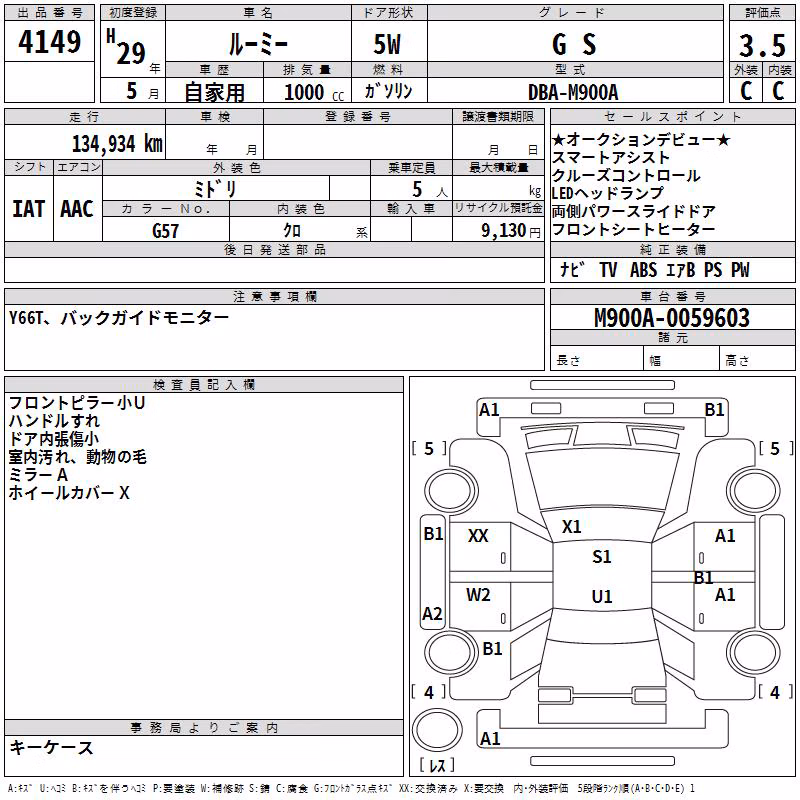Viewport: 800px width, 800px height.
Task: Select the shift type IAT
Action: (28, 209)
